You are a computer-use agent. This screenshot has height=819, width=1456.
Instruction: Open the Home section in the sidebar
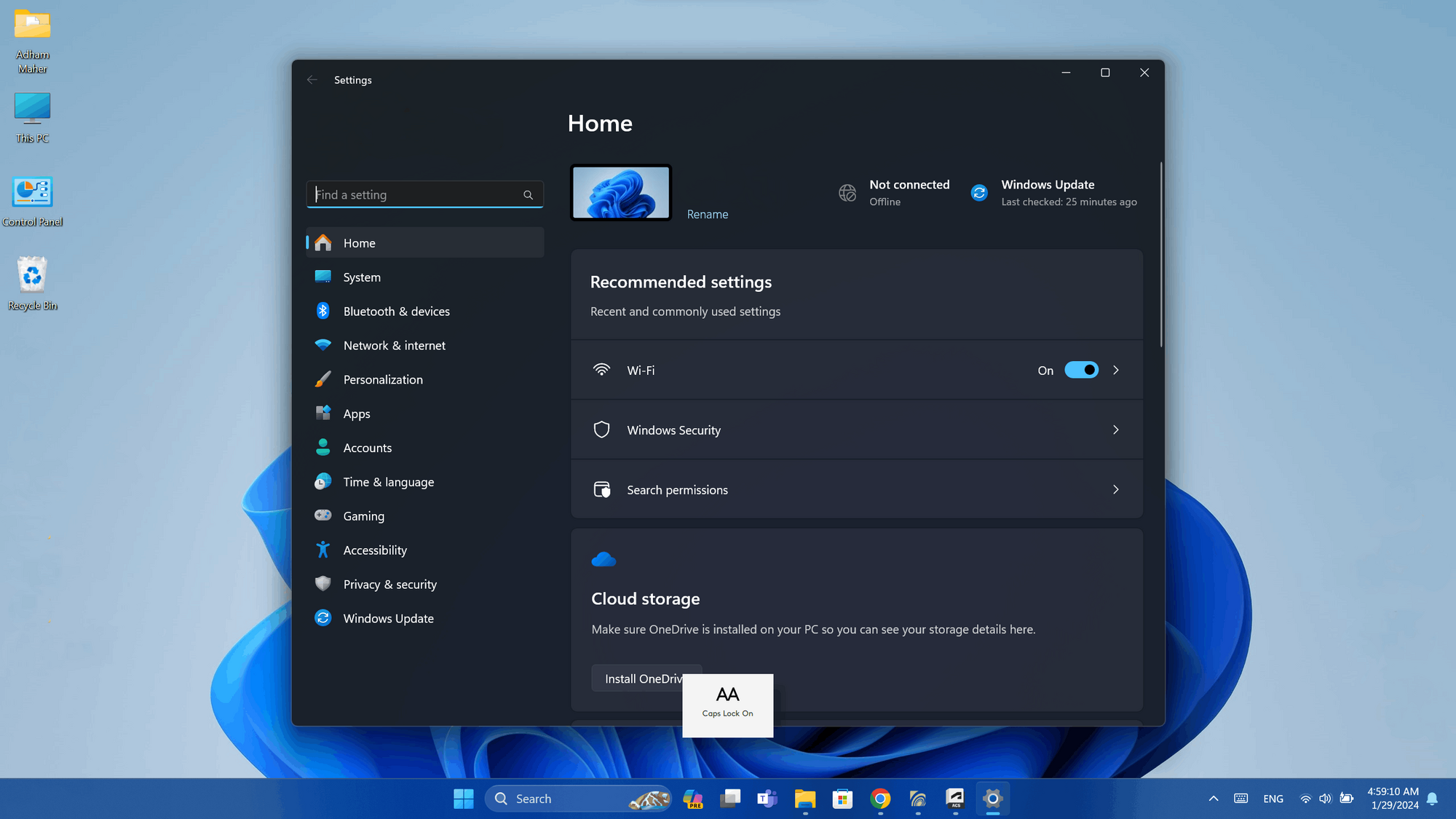click(x=425, y=243)
